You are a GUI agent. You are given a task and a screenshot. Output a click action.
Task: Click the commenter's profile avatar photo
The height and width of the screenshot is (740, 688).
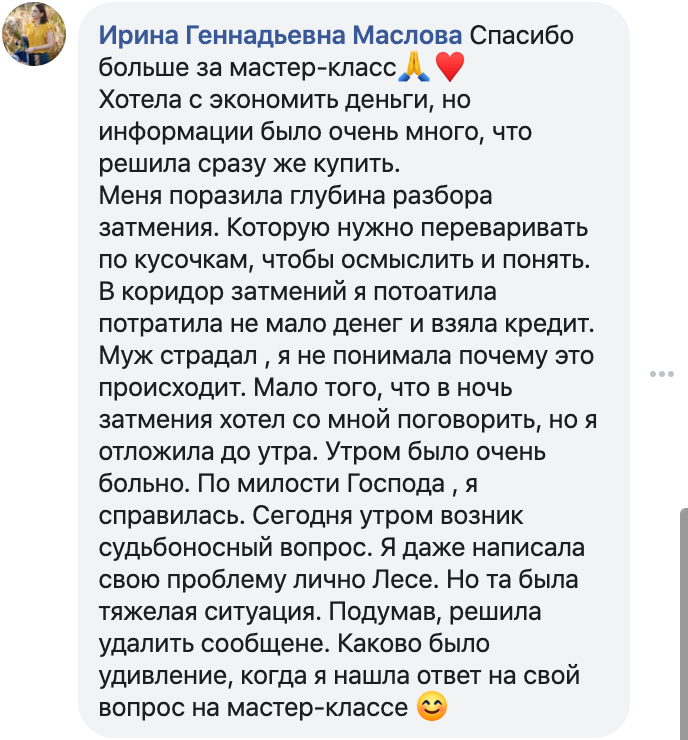pyautogui.click(x=35, y=34)
